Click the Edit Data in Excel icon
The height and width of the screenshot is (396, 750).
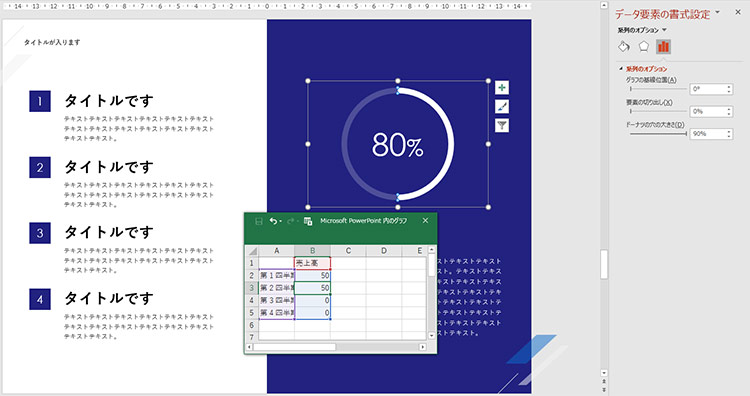tap(308, 221)
